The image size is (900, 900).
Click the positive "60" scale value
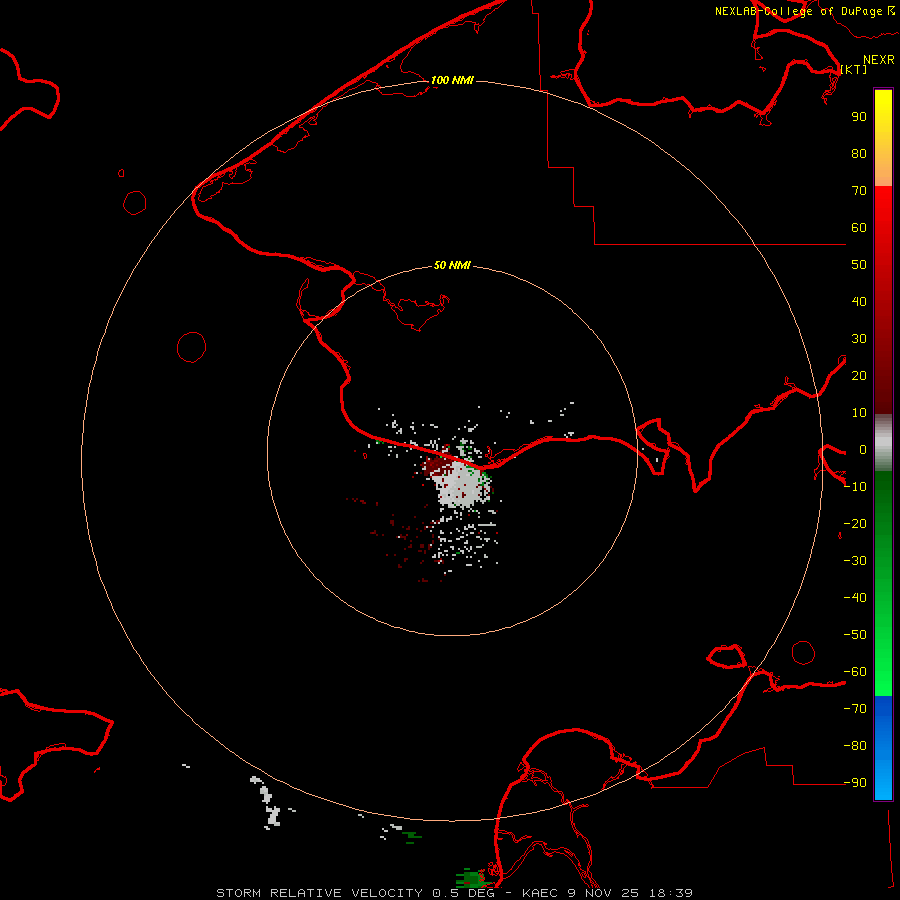859,227
